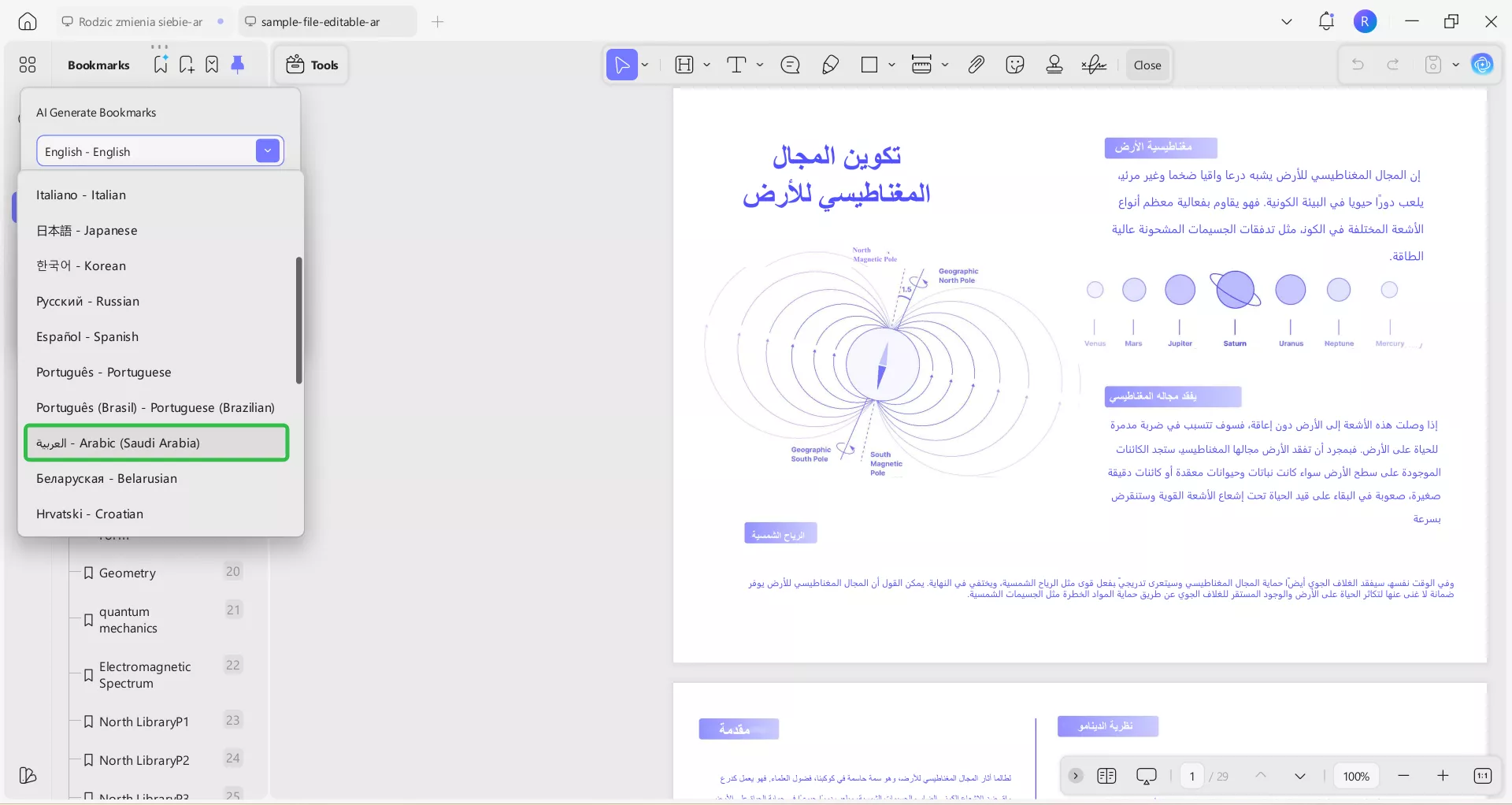
Task: Click the paperclip attachment tool
Action: pos(976,65)
